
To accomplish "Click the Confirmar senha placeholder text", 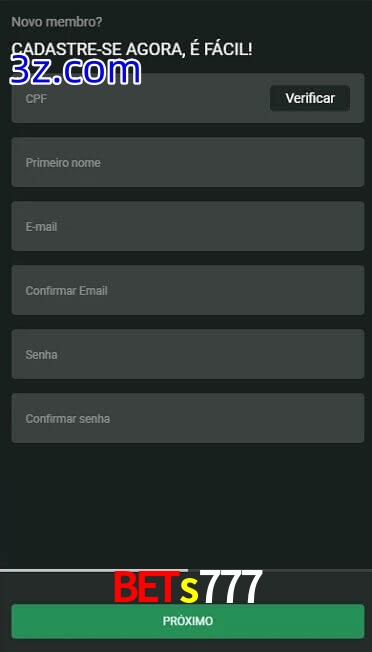I will [x=68, y=419].
